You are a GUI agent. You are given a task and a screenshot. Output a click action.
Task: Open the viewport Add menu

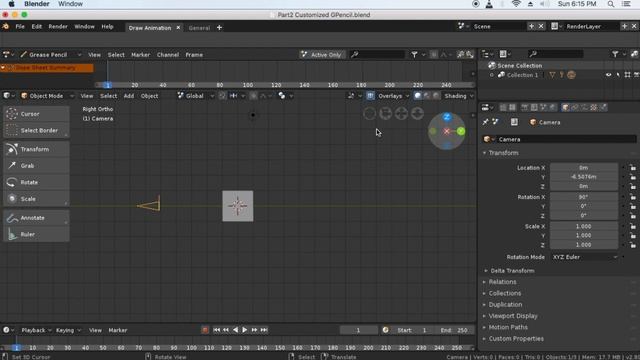129,96
